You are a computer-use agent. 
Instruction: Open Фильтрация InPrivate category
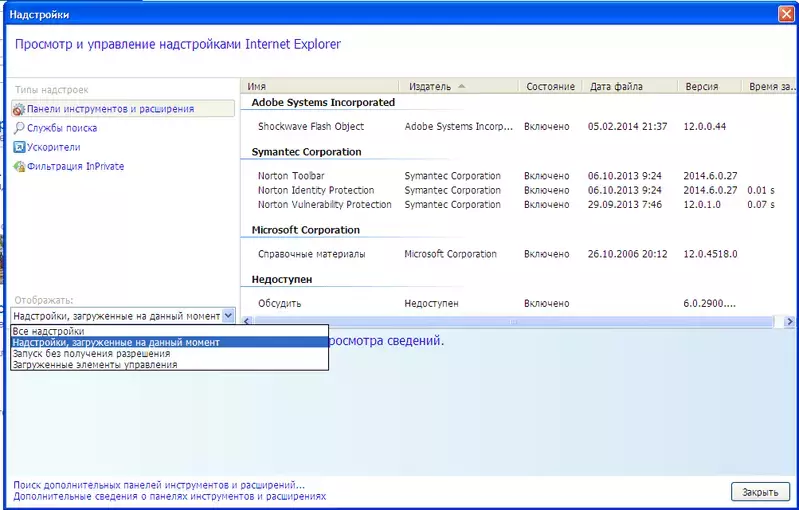pos(75,166)
